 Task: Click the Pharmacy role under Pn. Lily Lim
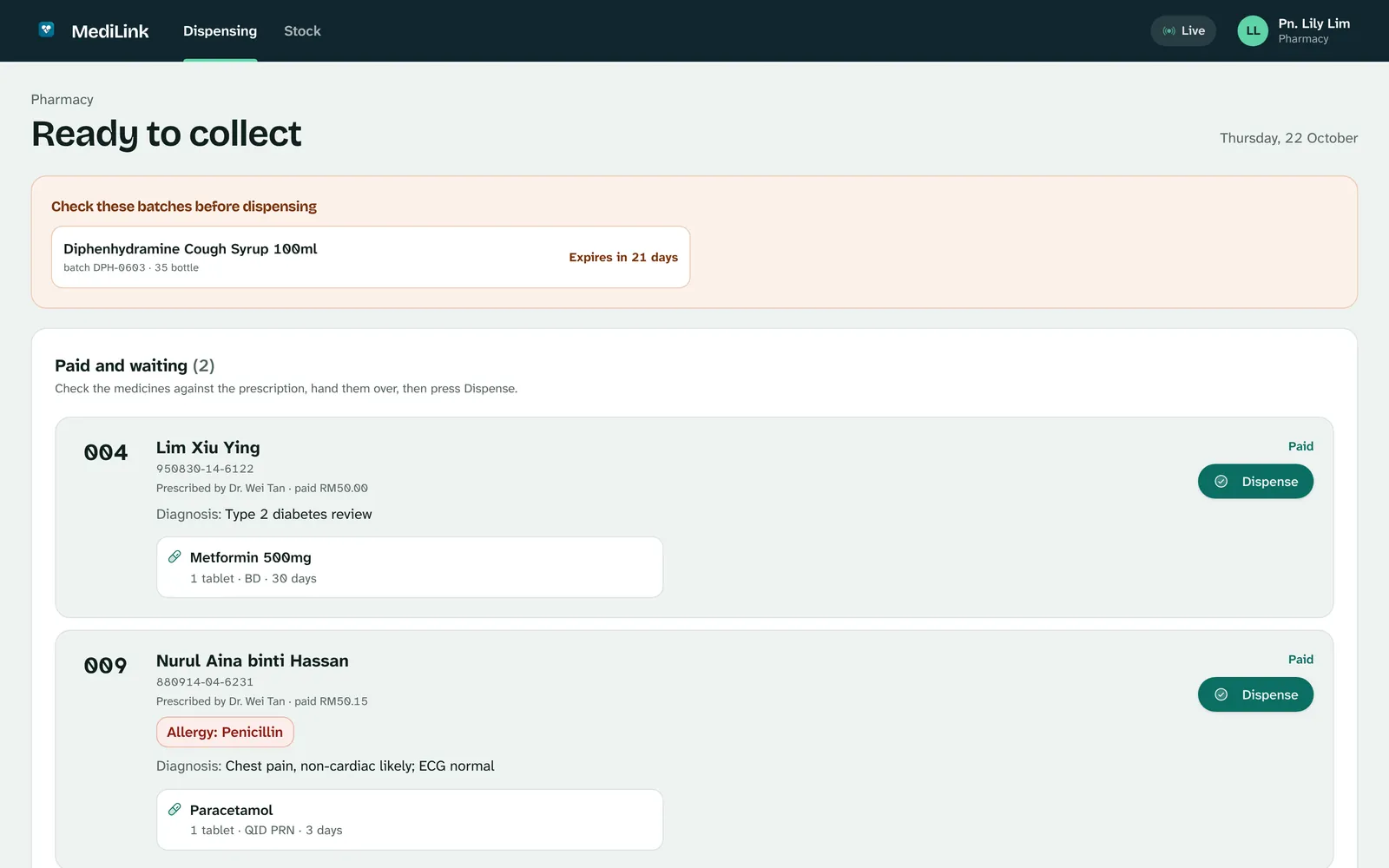point(1303,39)
